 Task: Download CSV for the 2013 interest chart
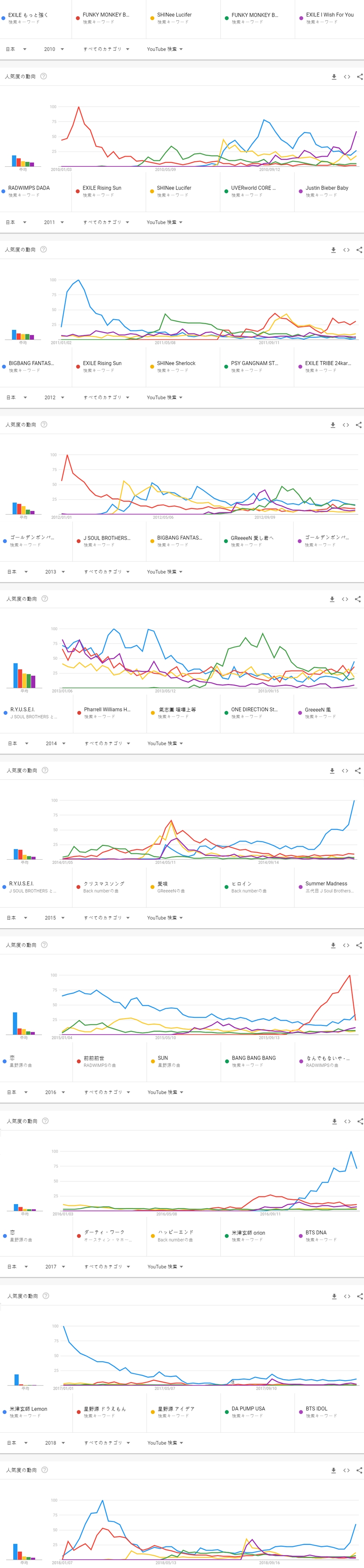(332, 599)
